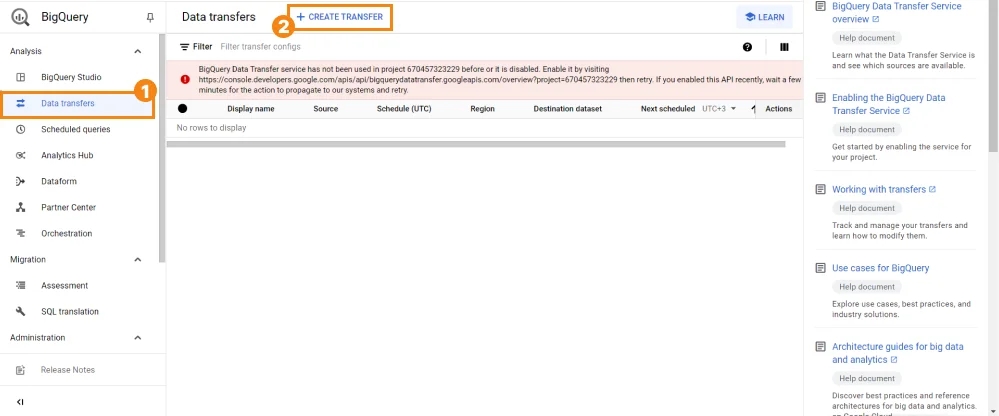This screenshot has width=999, height=416.
Task: Click the Partner Center icon
Action: (x=20, y=208)
